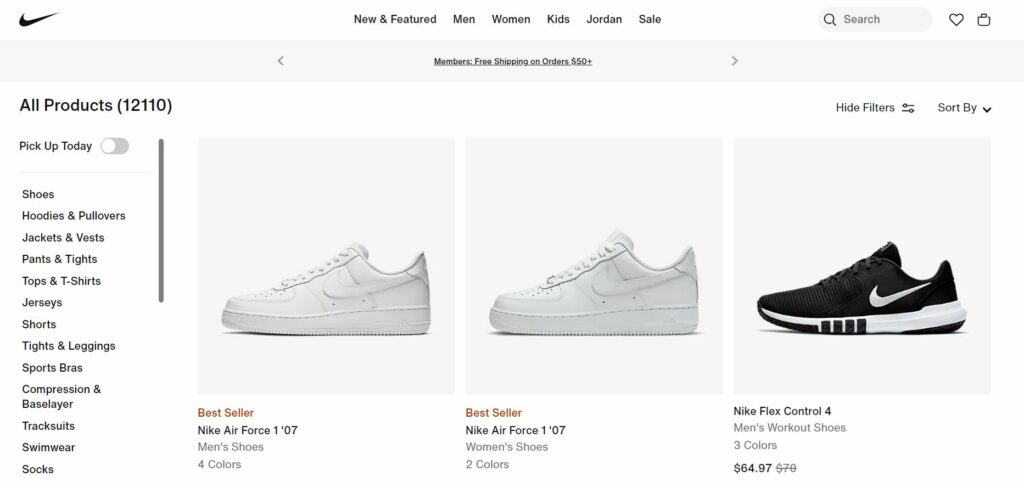Open Men's Air Force 1 '07 thumbnail
This screenshot has height=482, width=1024.
(326, 266)
